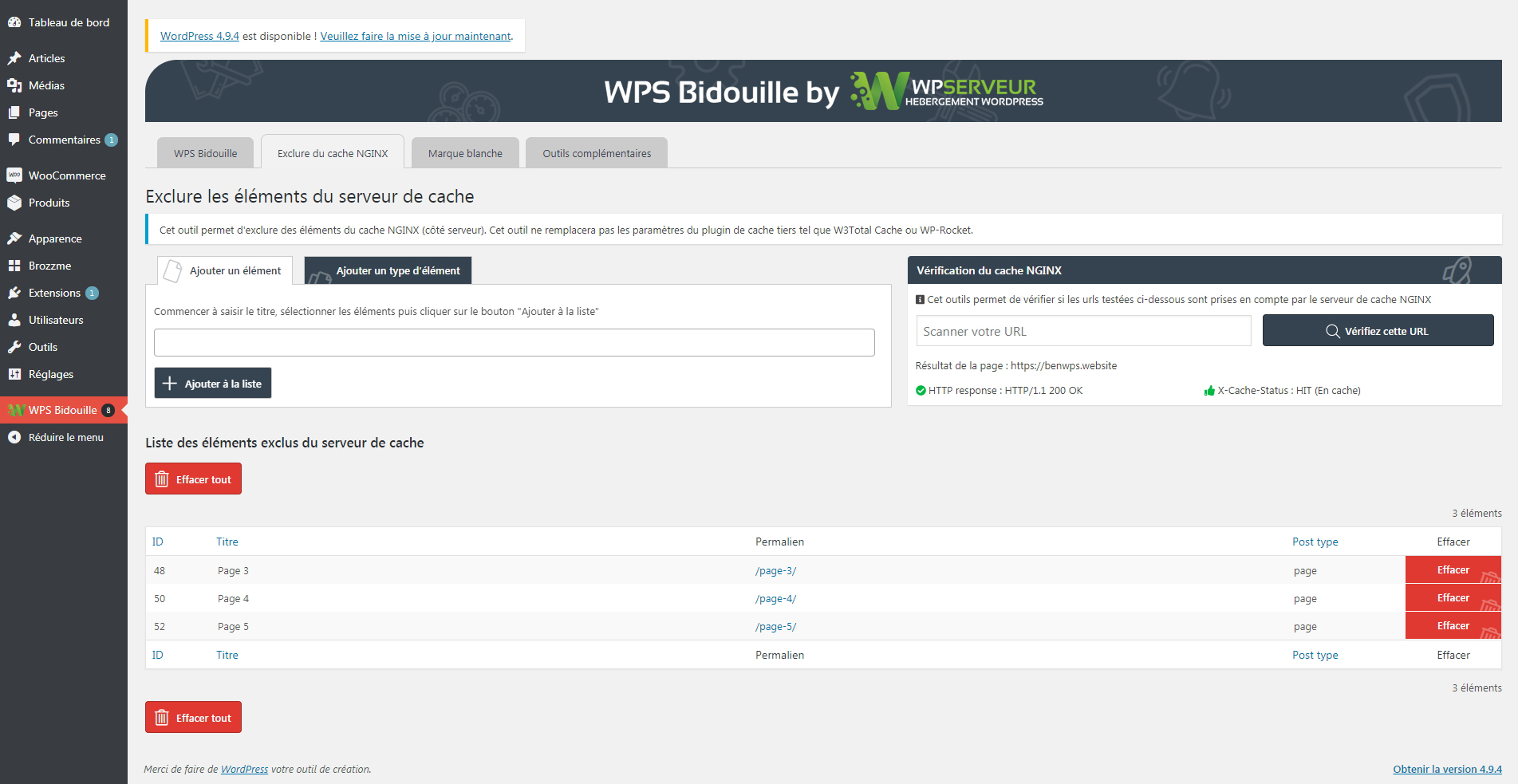Sort by ID in table header
This screenshot has height=784, width=1518.
[158, 542]
